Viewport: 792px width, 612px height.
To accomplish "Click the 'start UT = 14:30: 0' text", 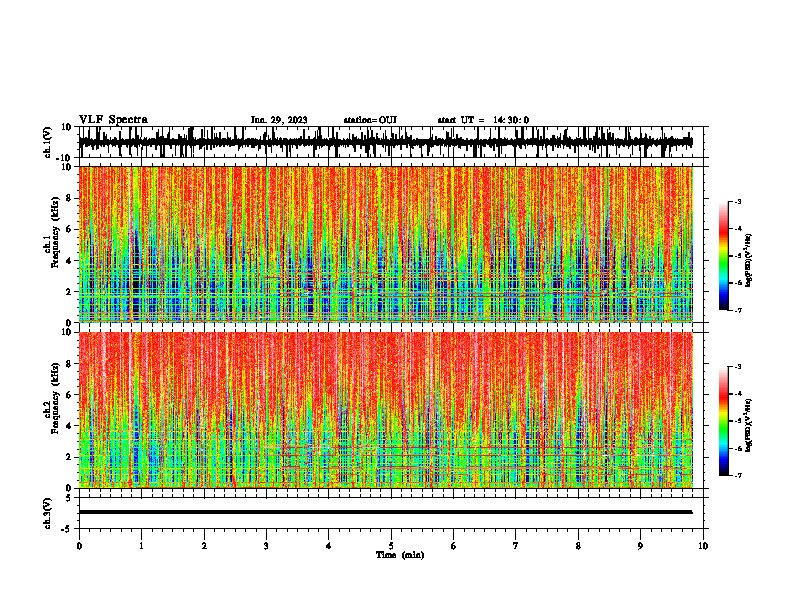I will (x=483, y=120).
